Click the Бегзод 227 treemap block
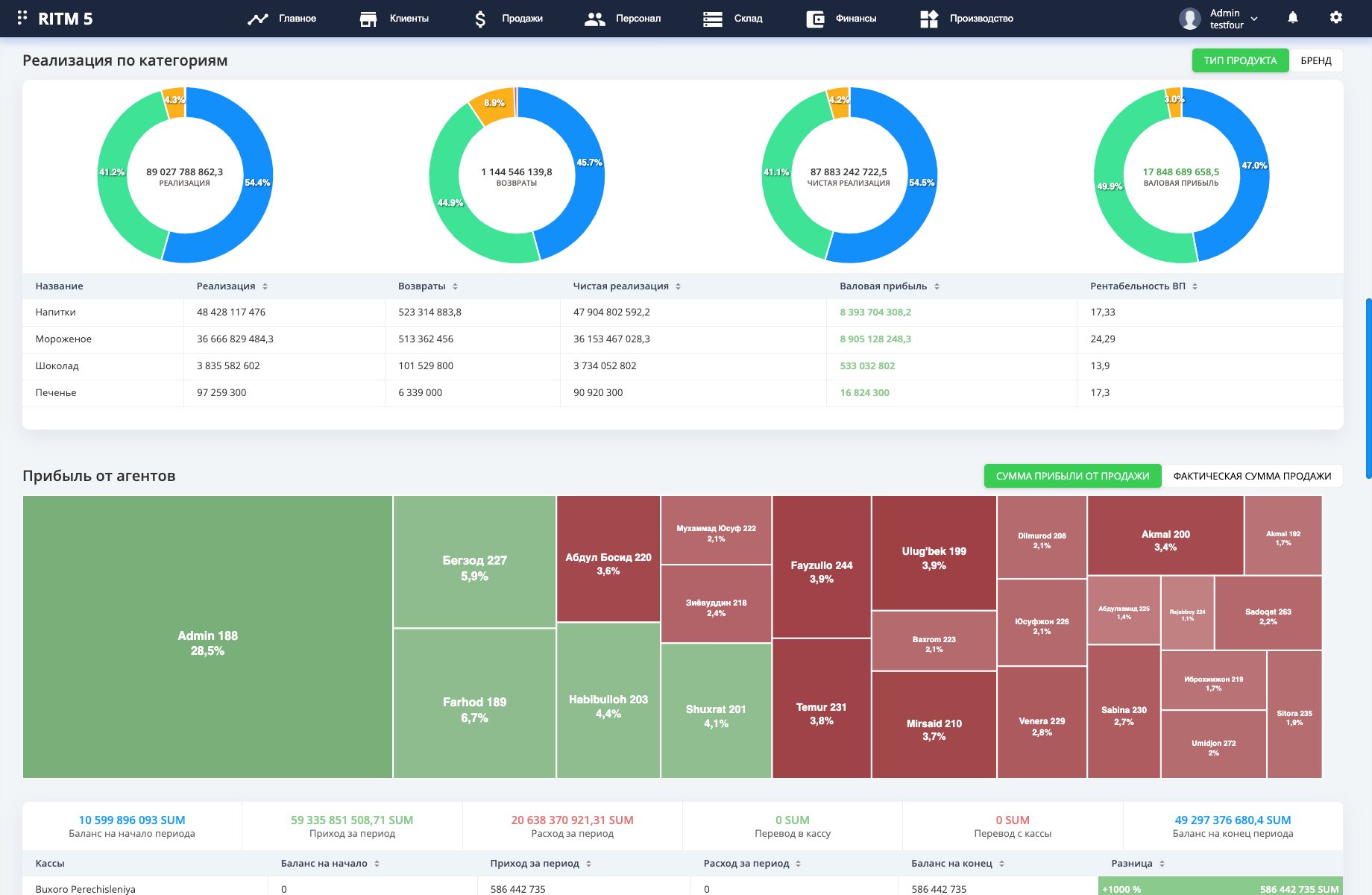 (474, 562)
